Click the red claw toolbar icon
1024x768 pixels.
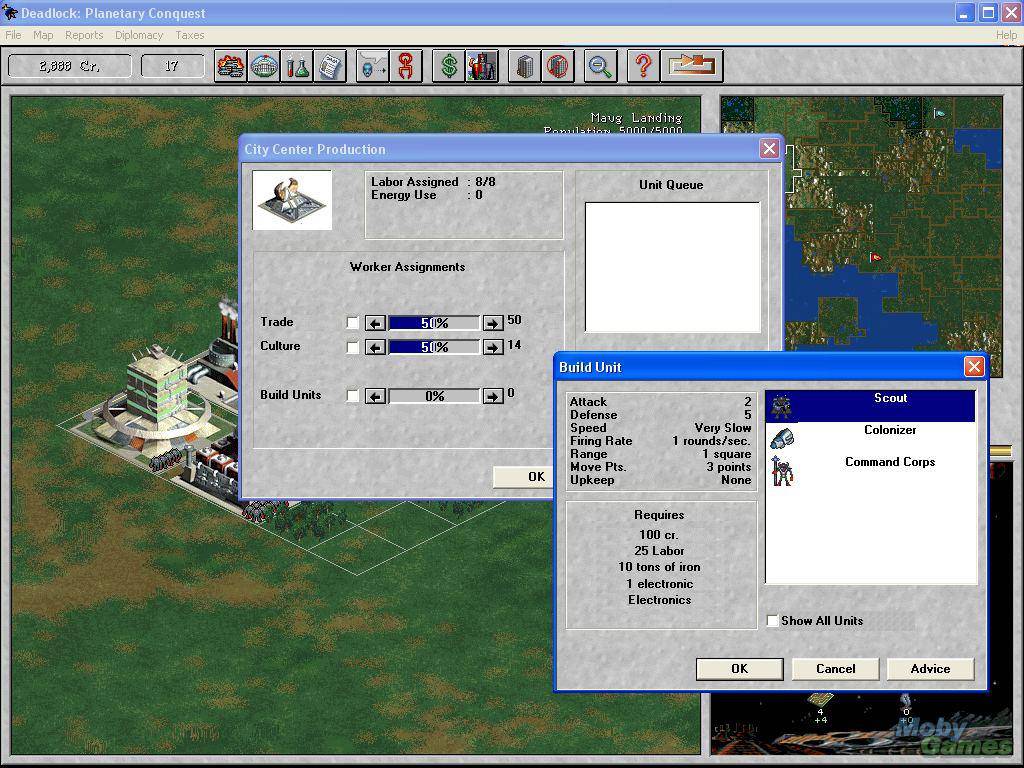[x=406, y=66]
